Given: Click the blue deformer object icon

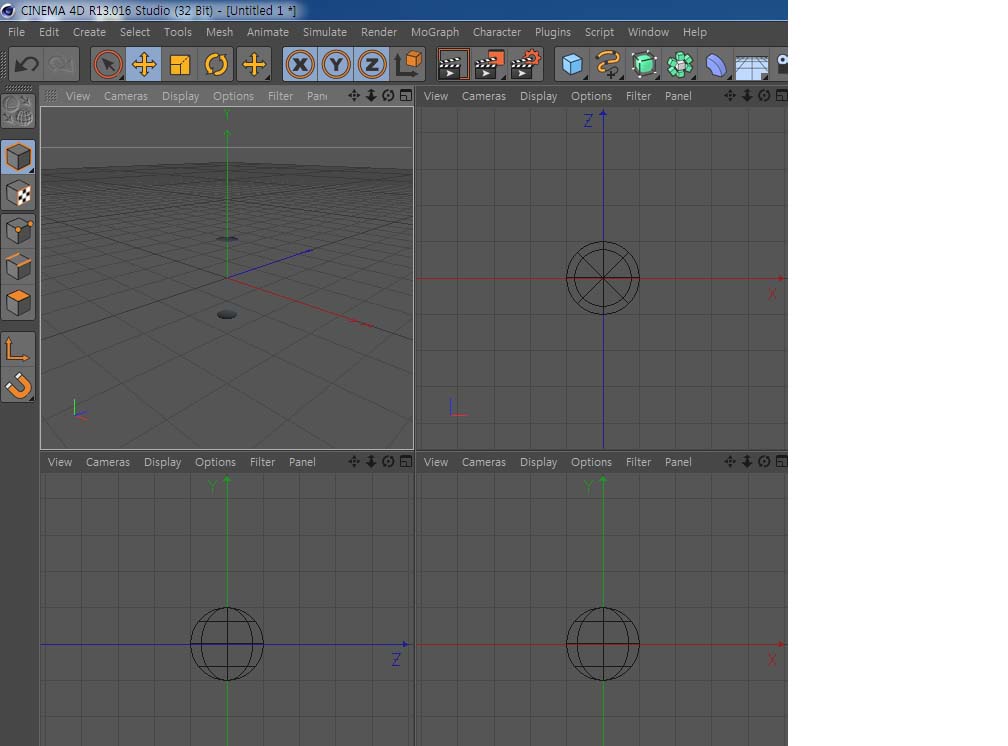Looking at the screenshot, I should pos(716,64).
